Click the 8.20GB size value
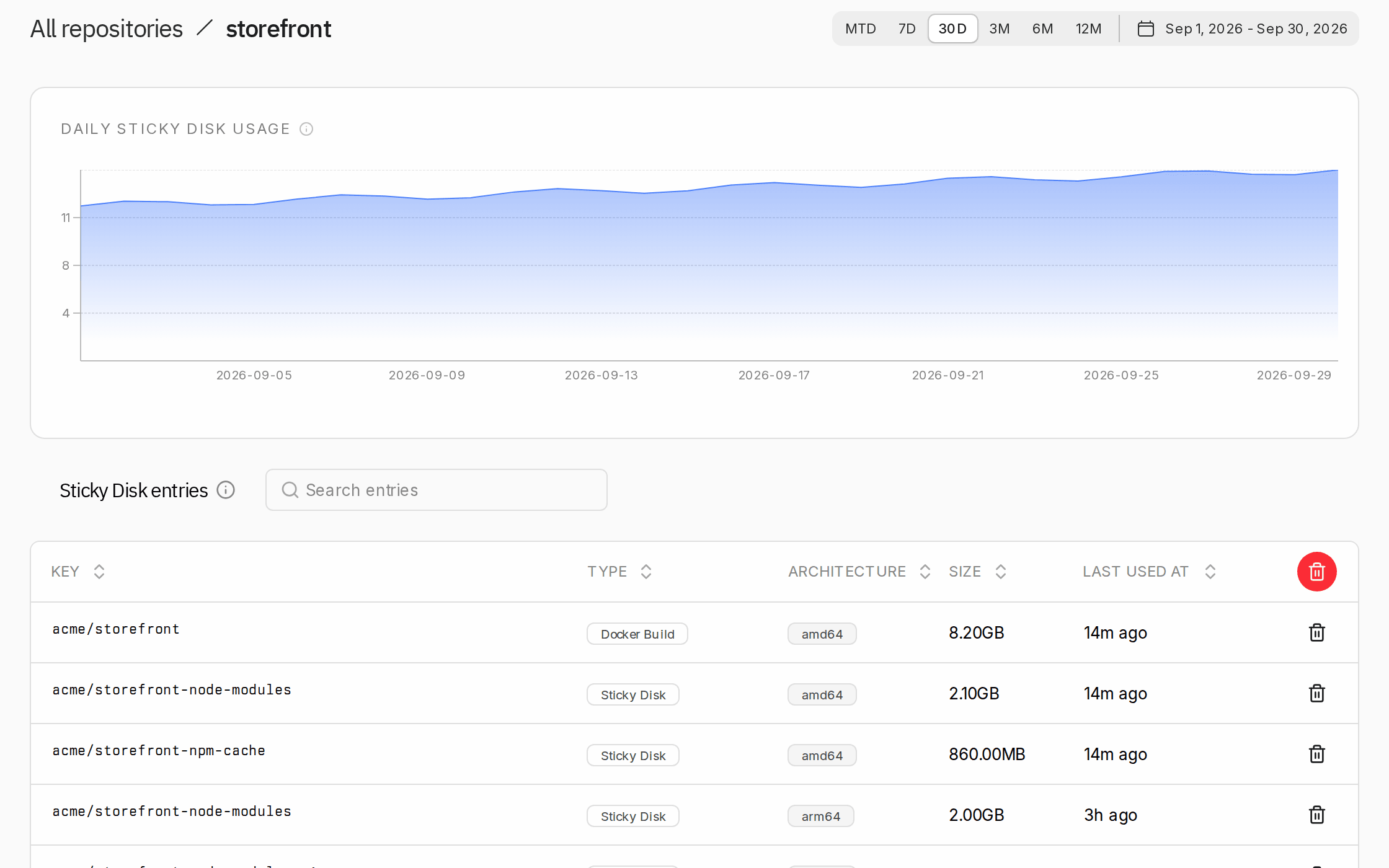Screen dimensions: 1389x868 977,632
